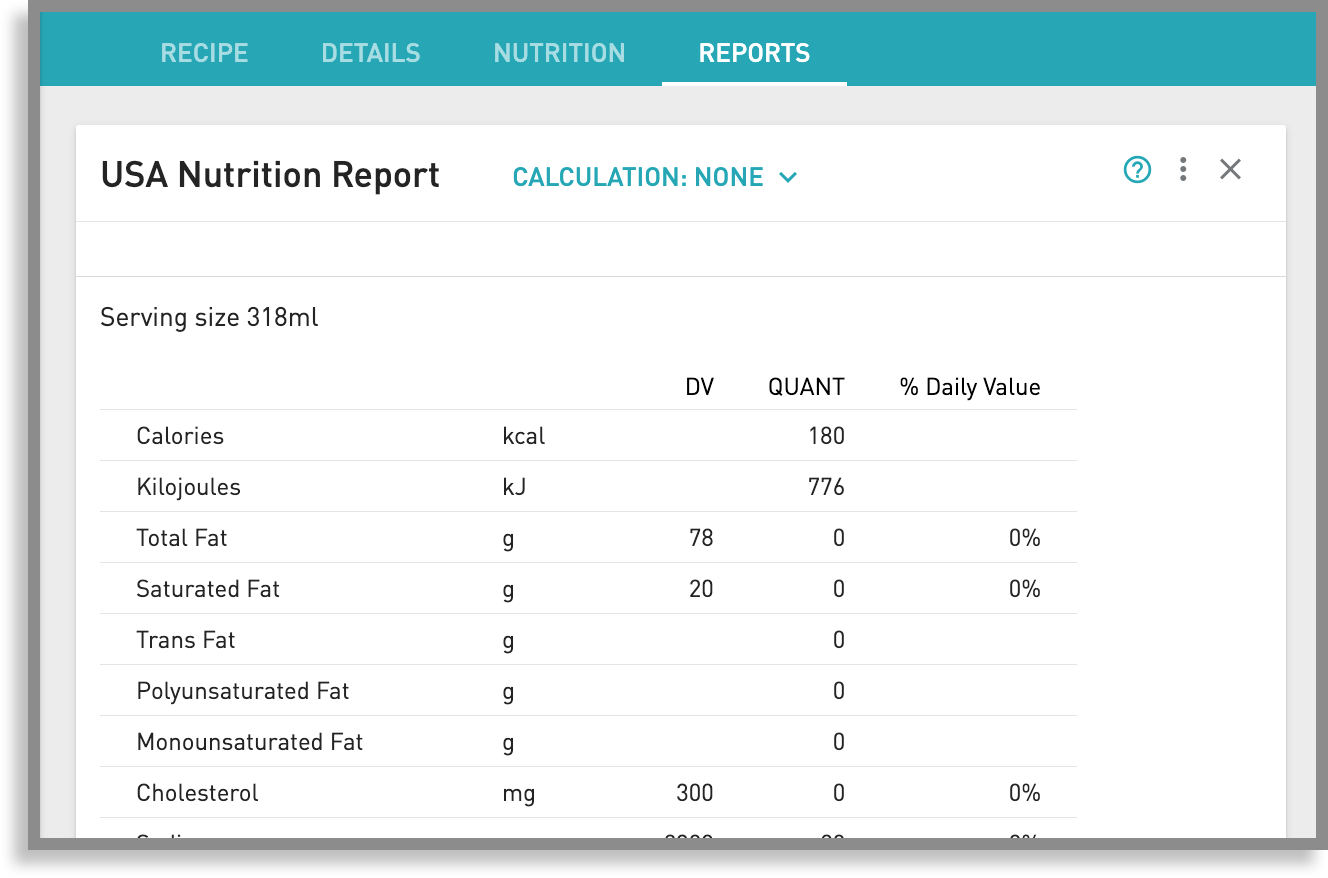Switch to the RECIPE tab
1328x878 pixels.
tap(204, 53)
